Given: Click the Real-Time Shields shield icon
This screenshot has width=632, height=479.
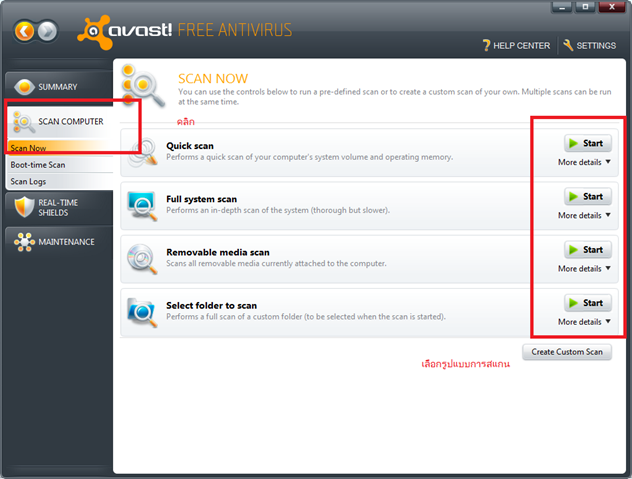Looking at the screenshot, I should coord(24,206).
